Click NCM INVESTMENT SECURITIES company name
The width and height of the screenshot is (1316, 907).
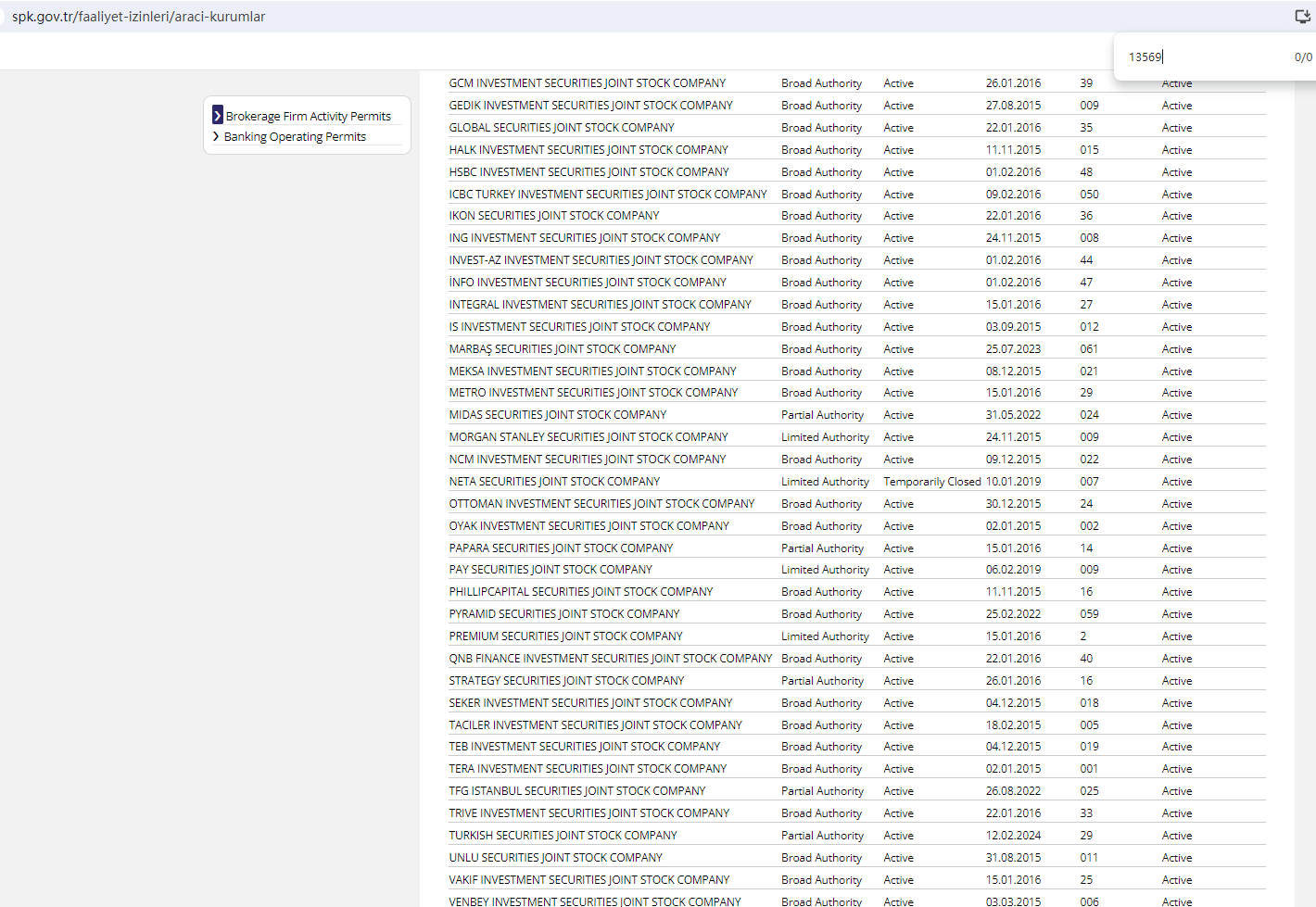[x=588, y=460]
